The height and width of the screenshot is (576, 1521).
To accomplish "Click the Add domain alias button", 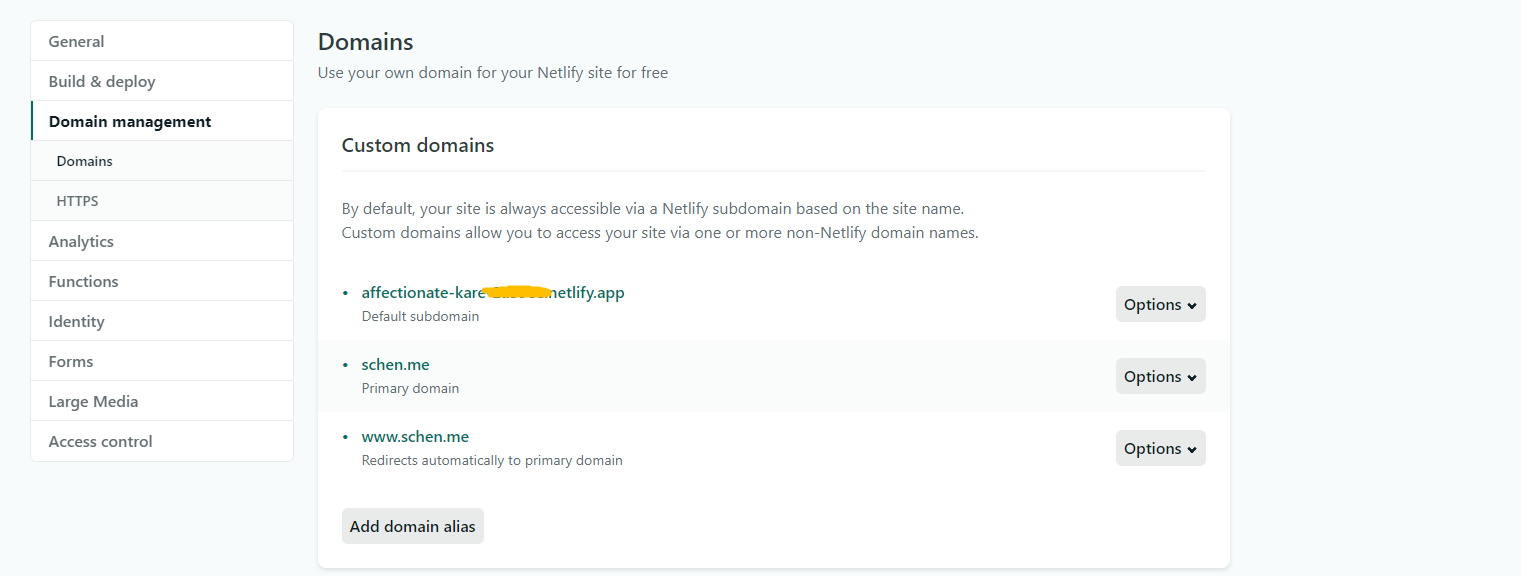I will tap(412, 526).
